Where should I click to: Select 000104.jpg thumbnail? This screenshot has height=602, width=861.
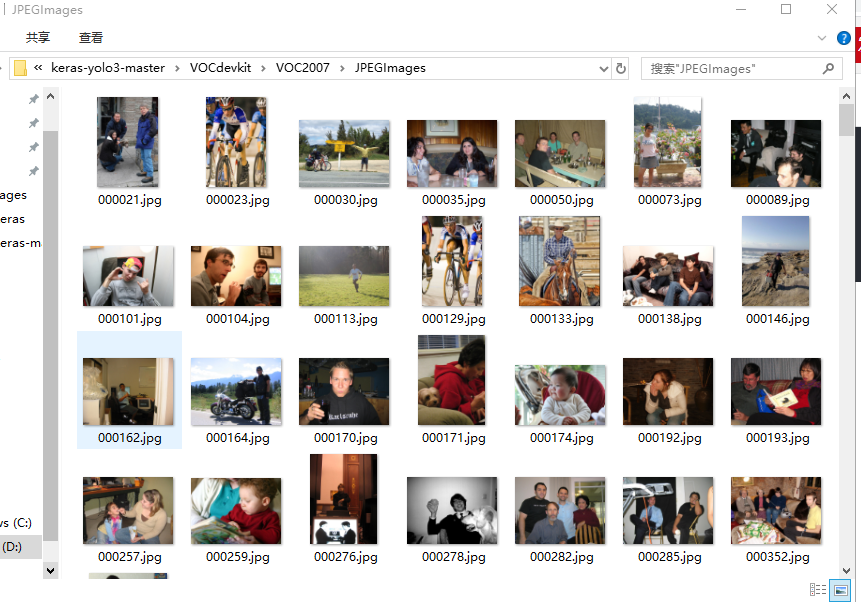pos(236,276)
